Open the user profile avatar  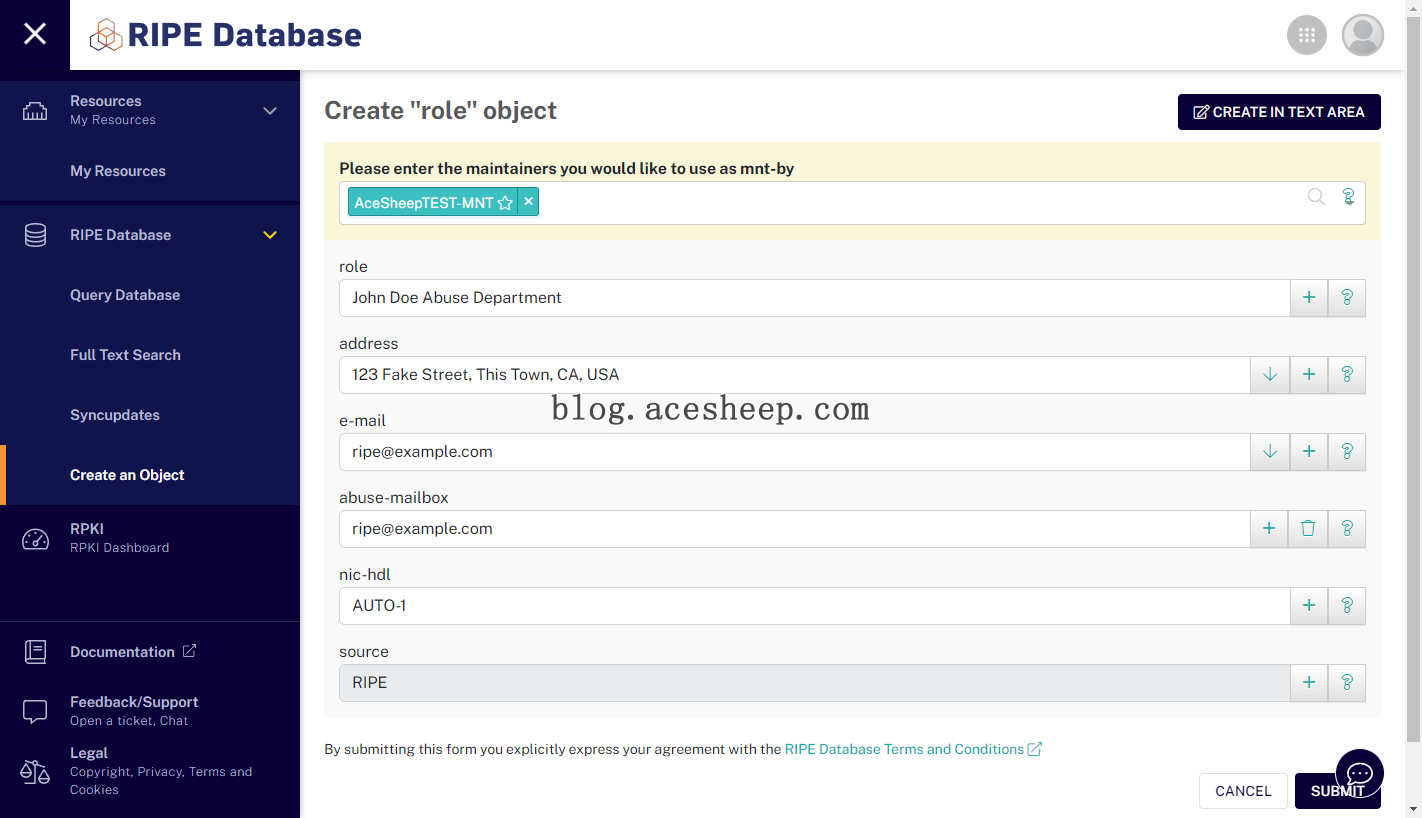tap(1362, 35)
